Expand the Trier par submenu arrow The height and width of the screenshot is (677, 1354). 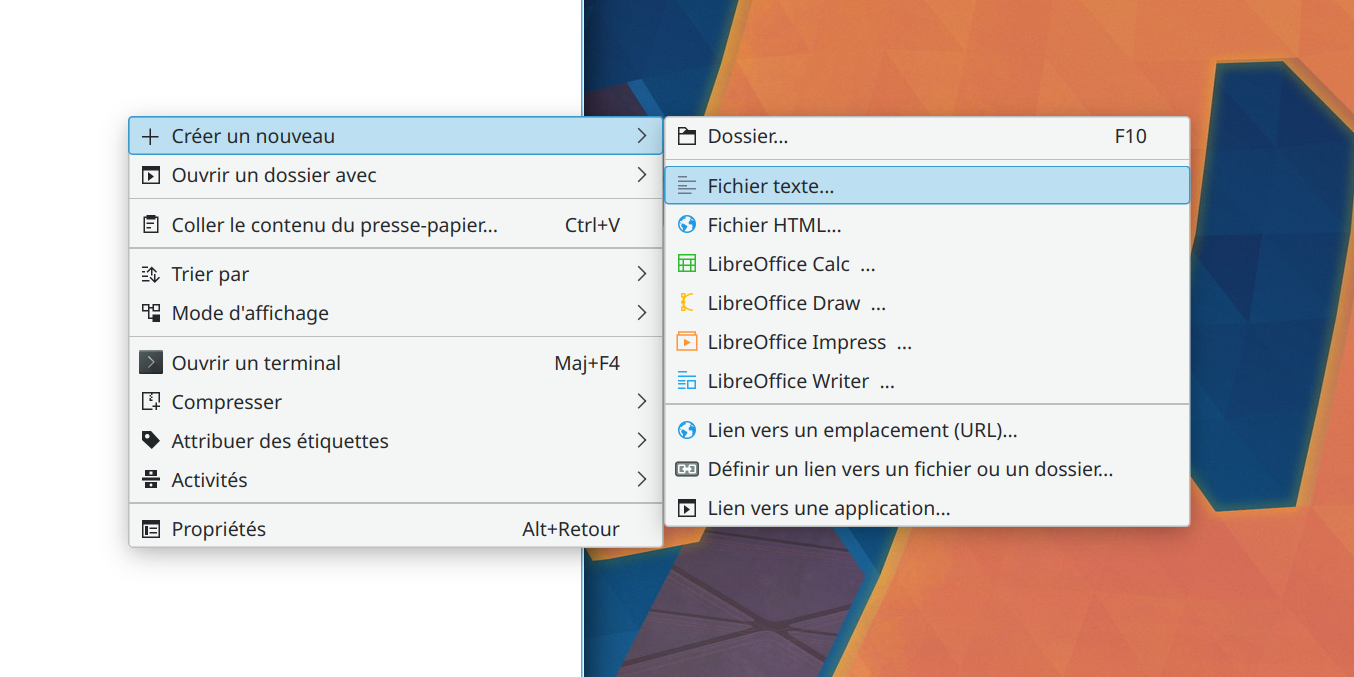coord(641,274)
